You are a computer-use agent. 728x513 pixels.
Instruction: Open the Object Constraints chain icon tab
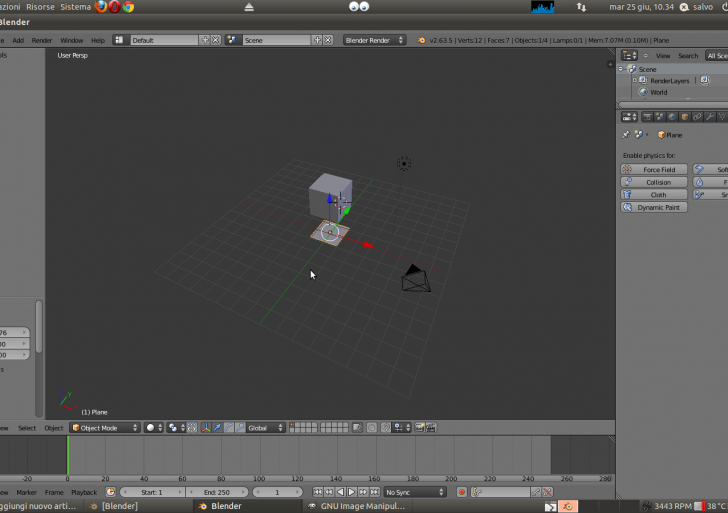697,117
